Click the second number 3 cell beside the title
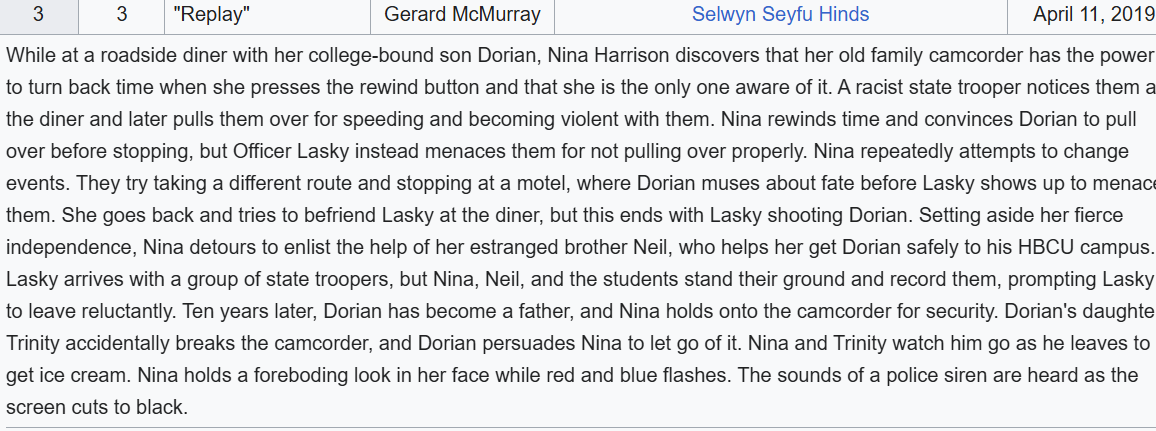Screen dimensions: 1156x431 coord(122,15)
